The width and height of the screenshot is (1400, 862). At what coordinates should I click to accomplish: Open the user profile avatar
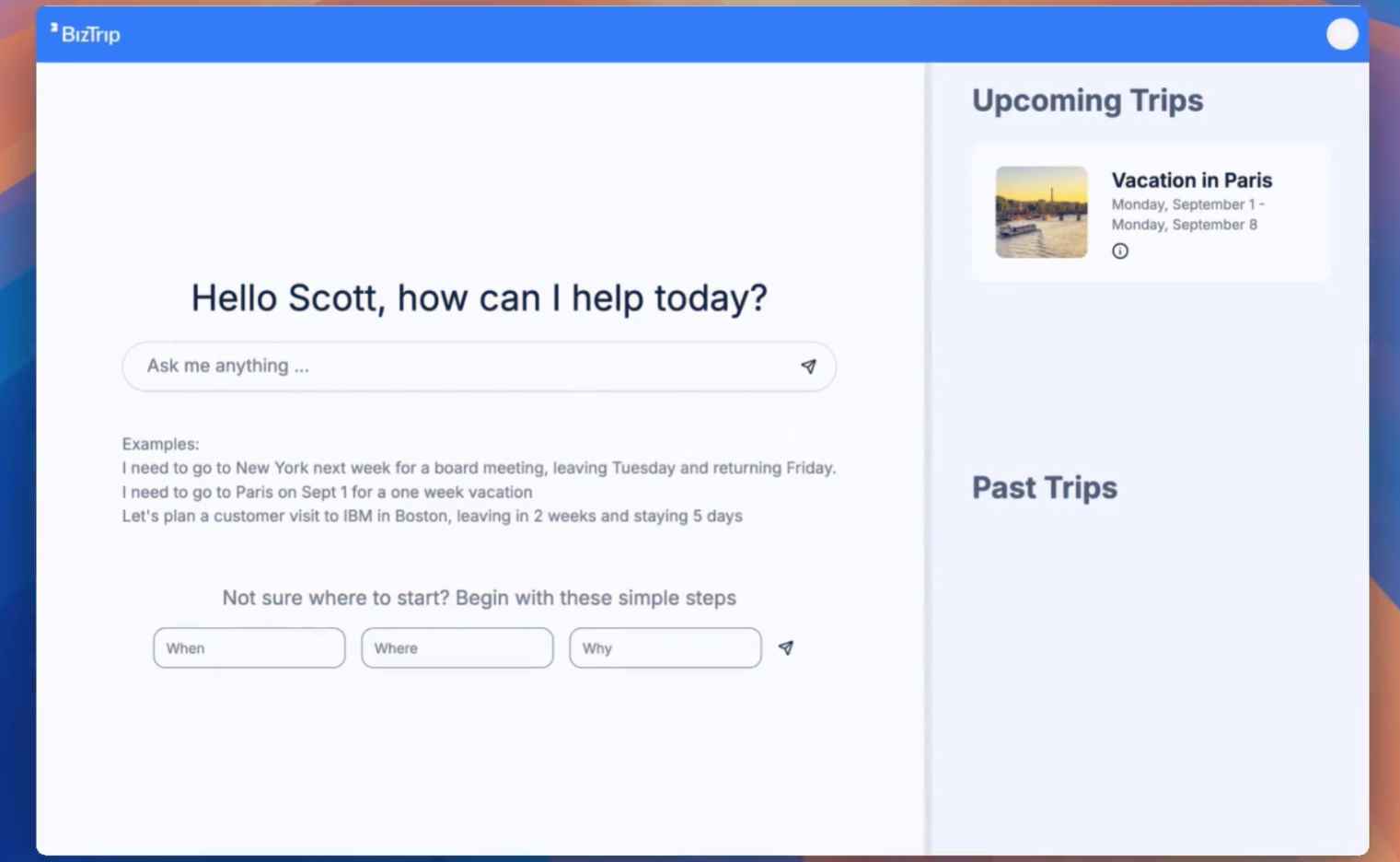click(x=1341, y=34)
